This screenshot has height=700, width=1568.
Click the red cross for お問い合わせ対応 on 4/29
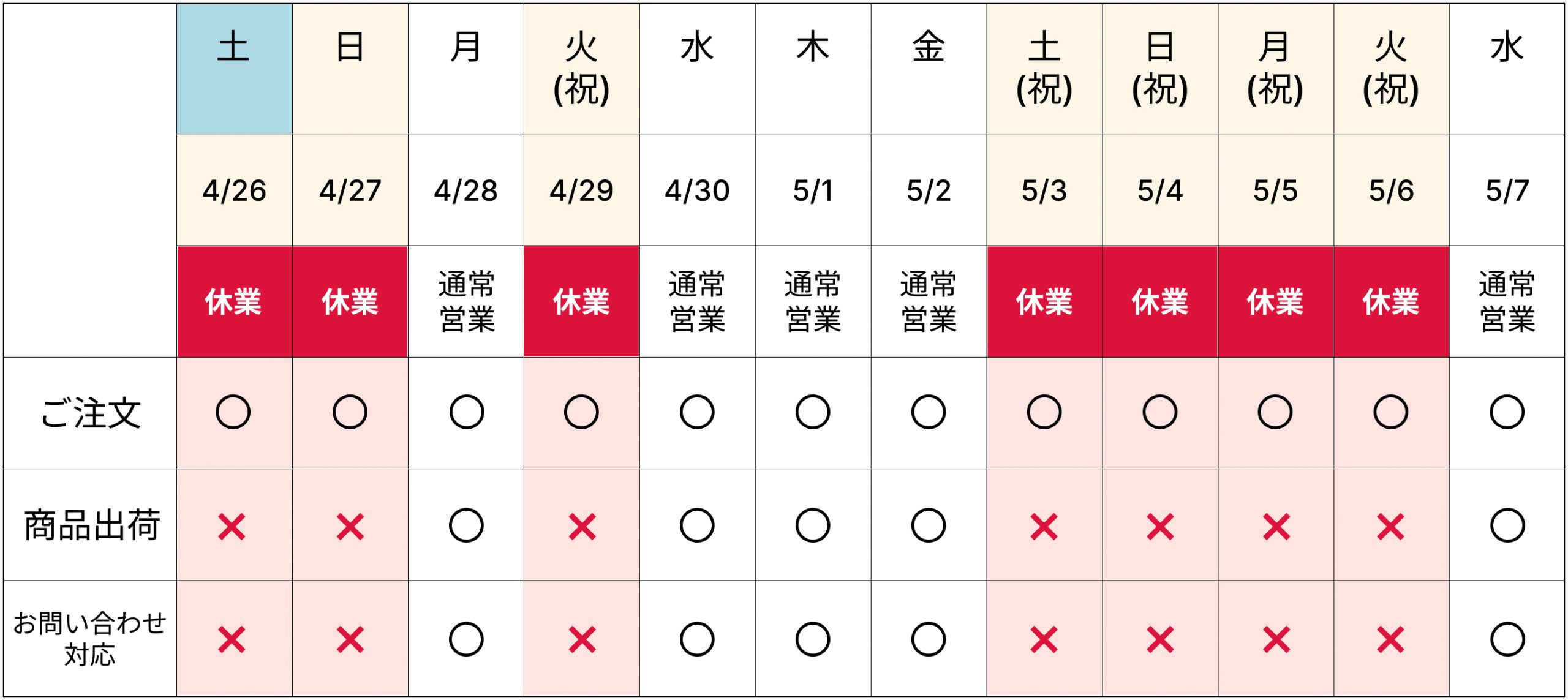582,640
